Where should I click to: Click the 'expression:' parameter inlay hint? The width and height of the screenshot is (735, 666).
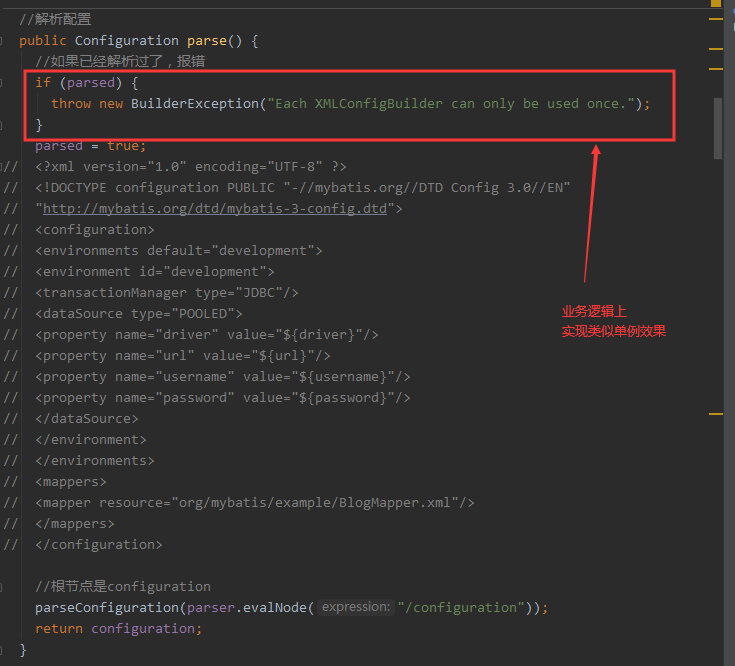click(356, 607)
